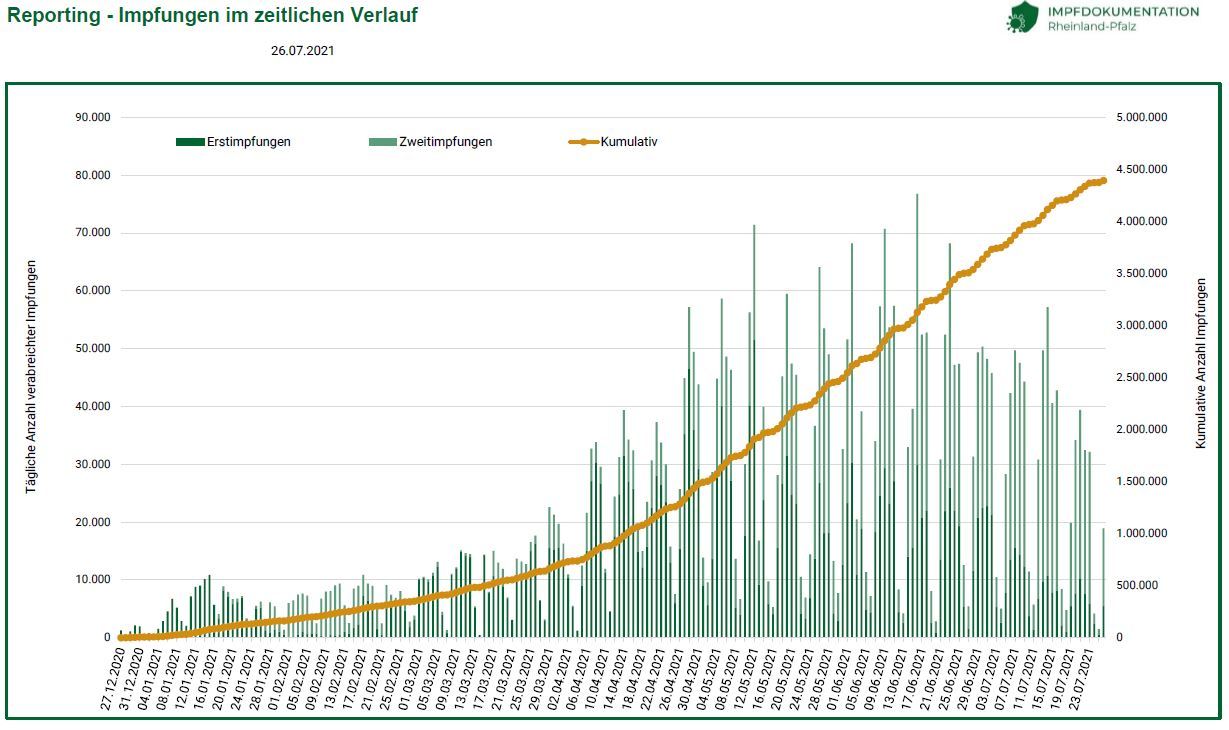Click the left axis title 'Tägliche Anzahl verabreichter Impfungen'

pos(32,376)
